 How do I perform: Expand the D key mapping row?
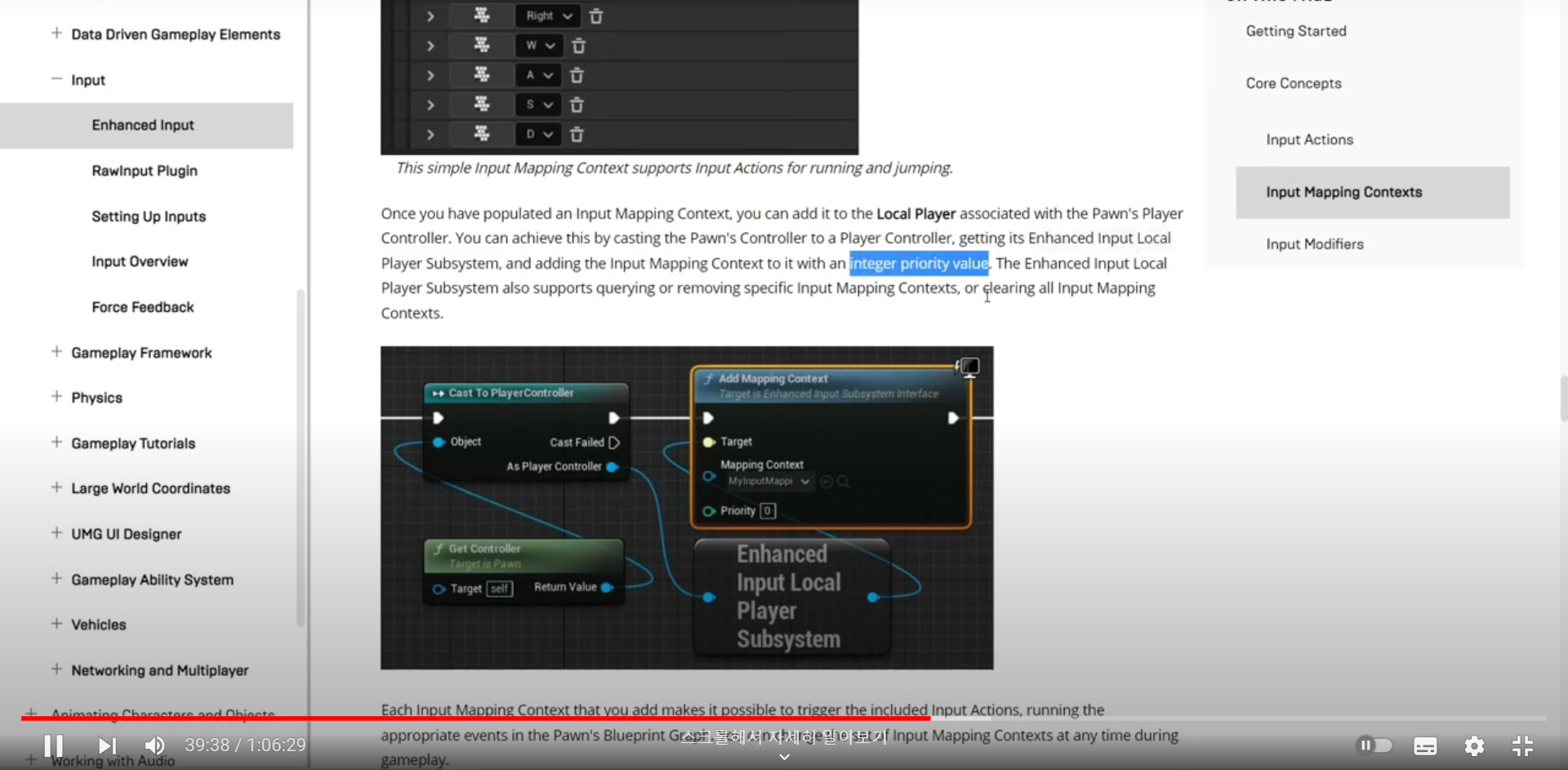click(430, 134)
